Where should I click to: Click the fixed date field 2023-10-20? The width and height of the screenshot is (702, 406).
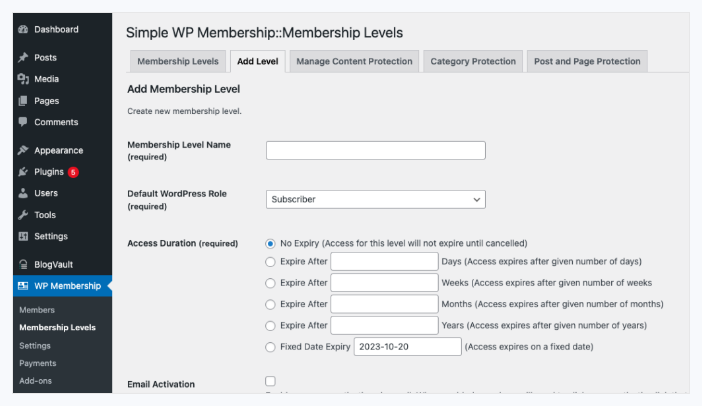(x=407, y=346)
